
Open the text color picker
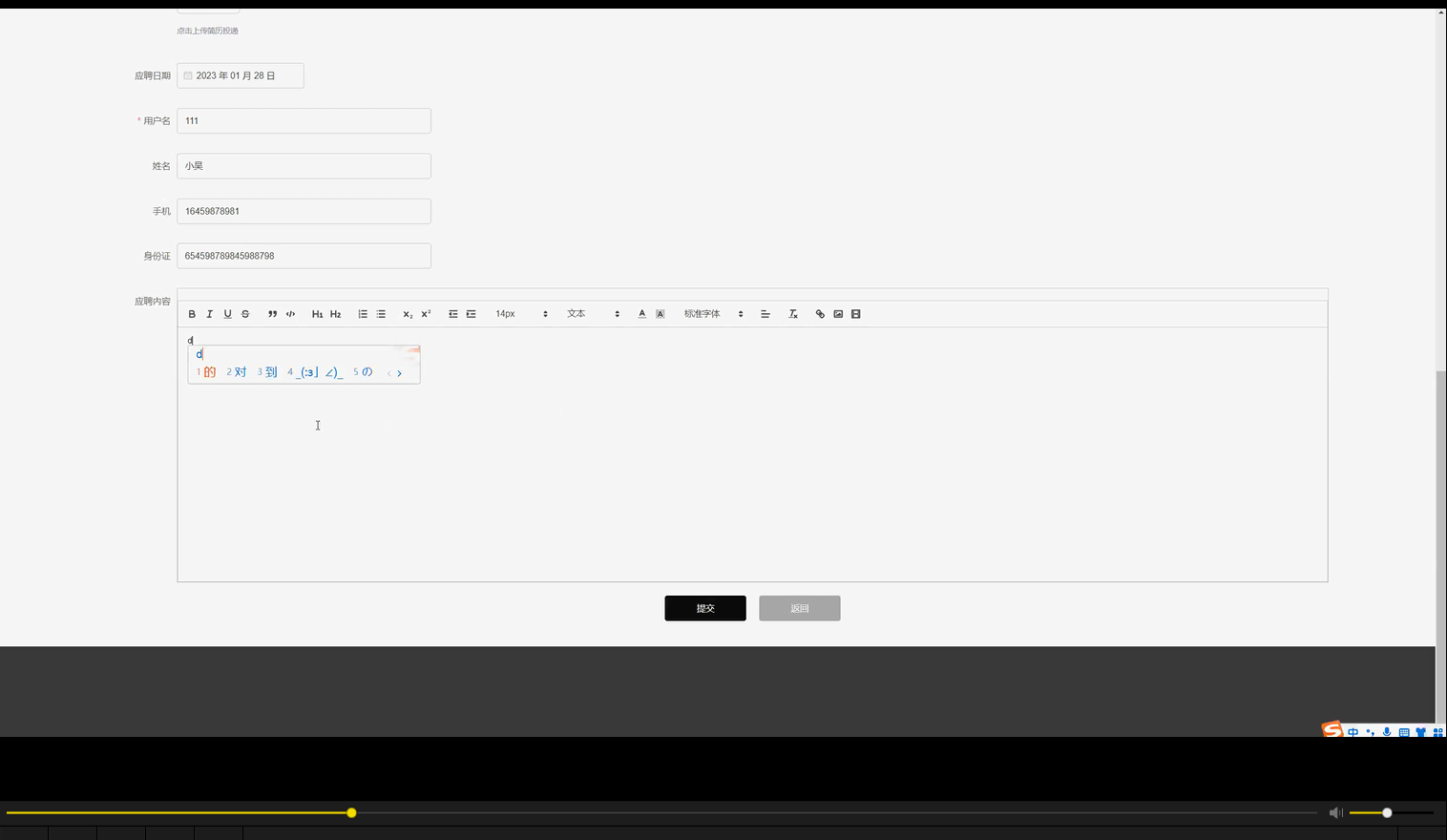641,314
